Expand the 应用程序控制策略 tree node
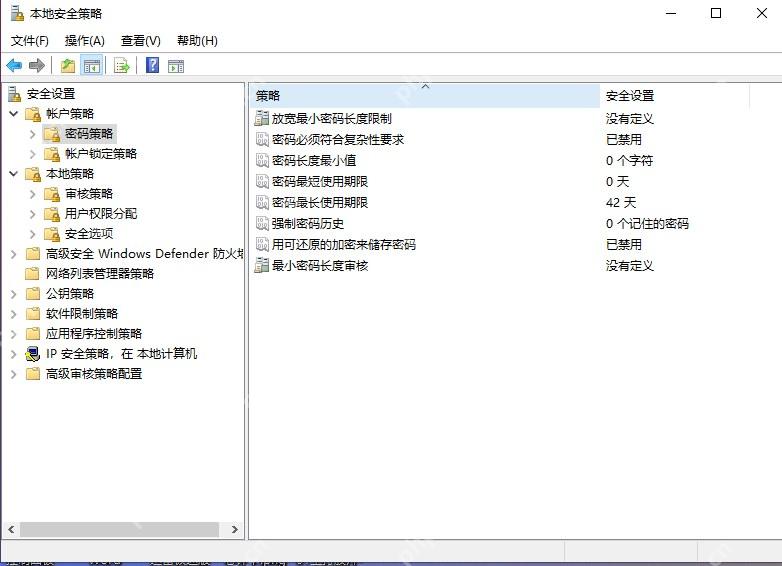782x566 pixels. tap(13, 334)
